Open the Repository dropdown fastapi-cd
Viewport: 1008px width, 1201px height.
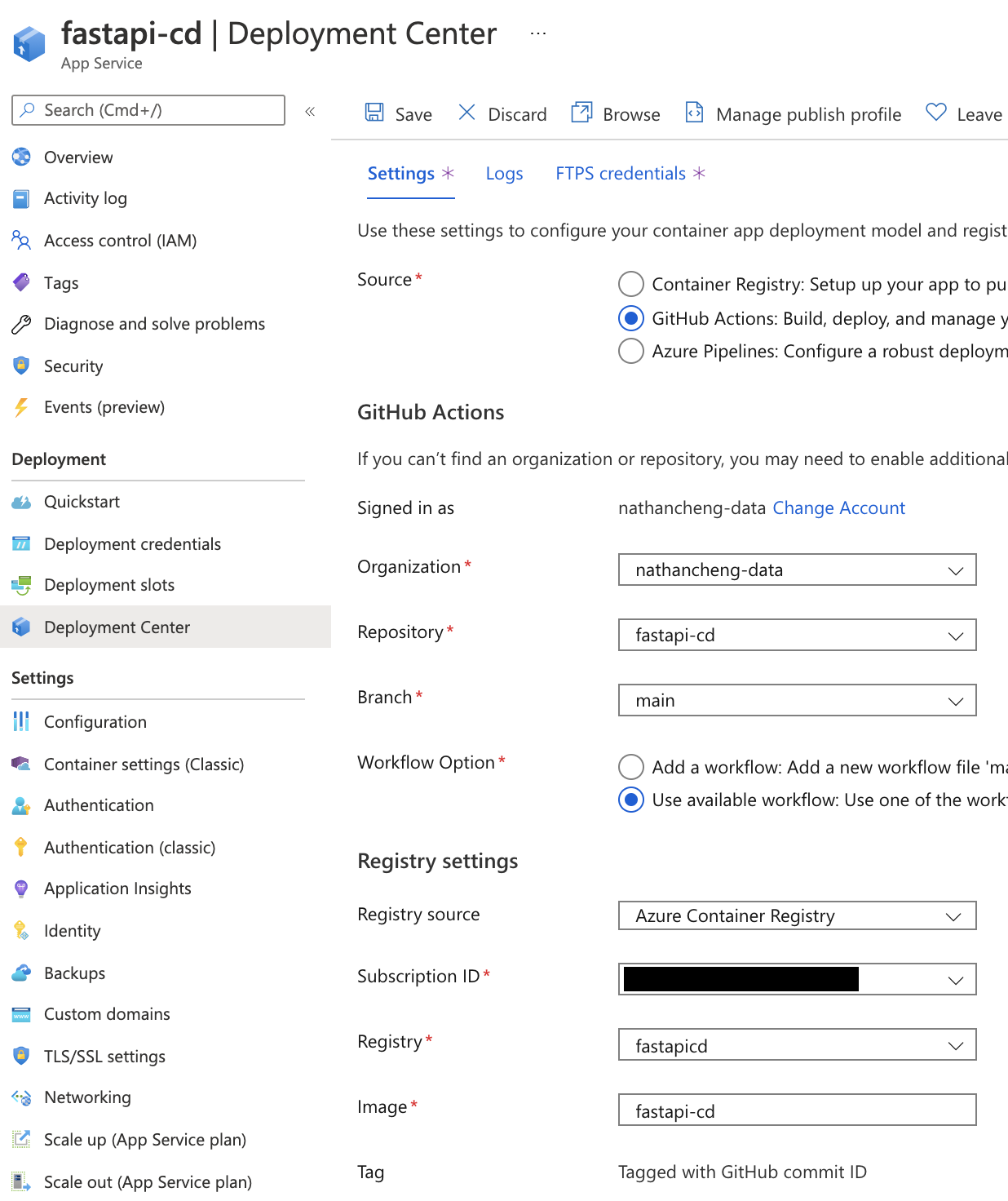[797, 635]
